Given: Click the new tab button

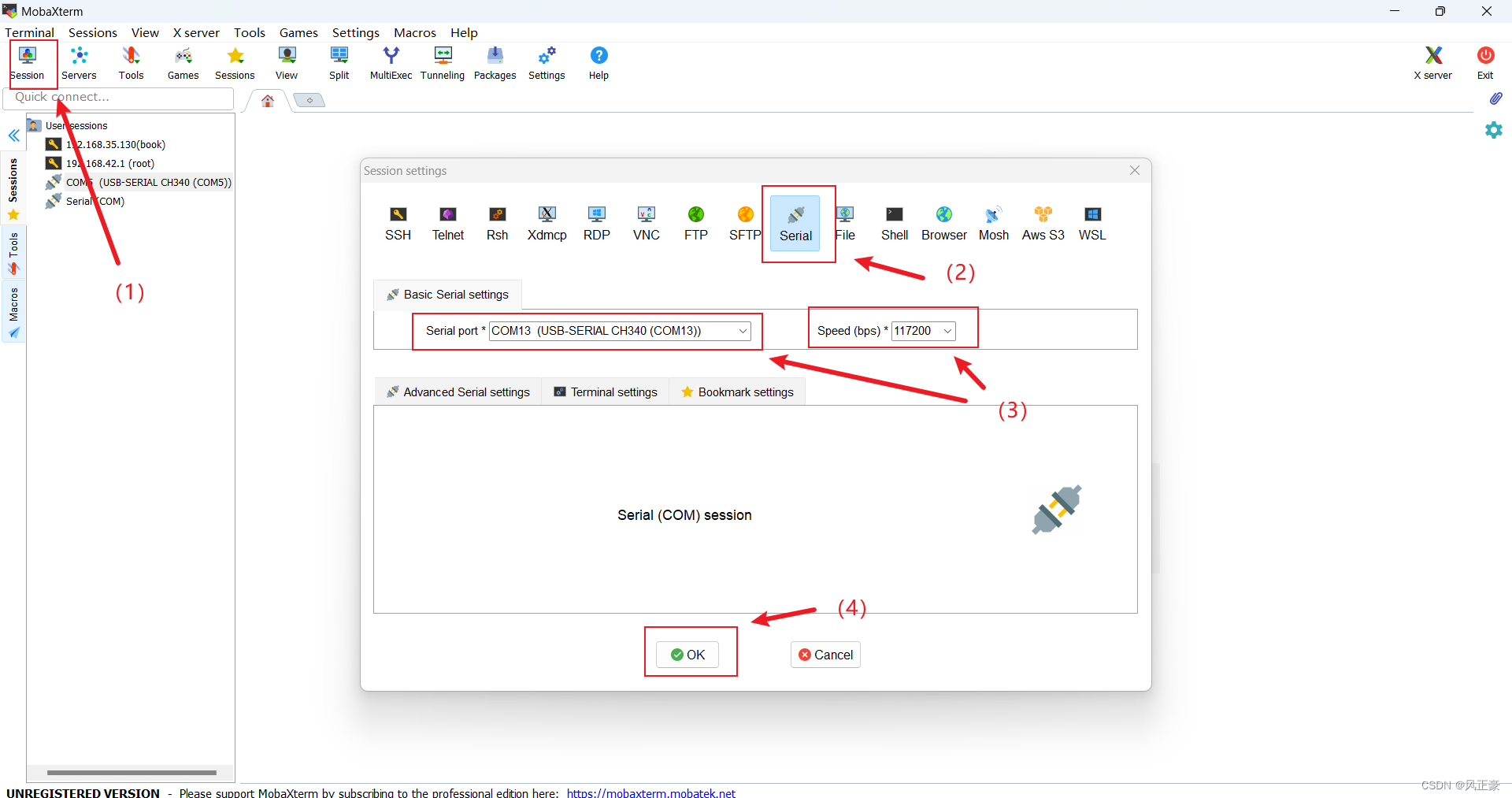Looking at the screenshot, I should [309, 100].
